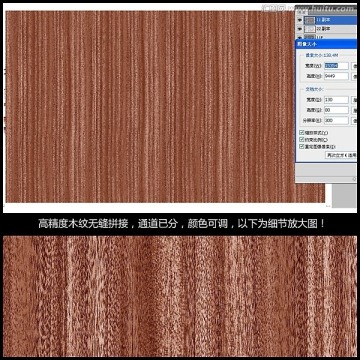Open the document height unit dropdown
Image resolution: width=360 pixels, height=360 pixels.
pos(354,110)
